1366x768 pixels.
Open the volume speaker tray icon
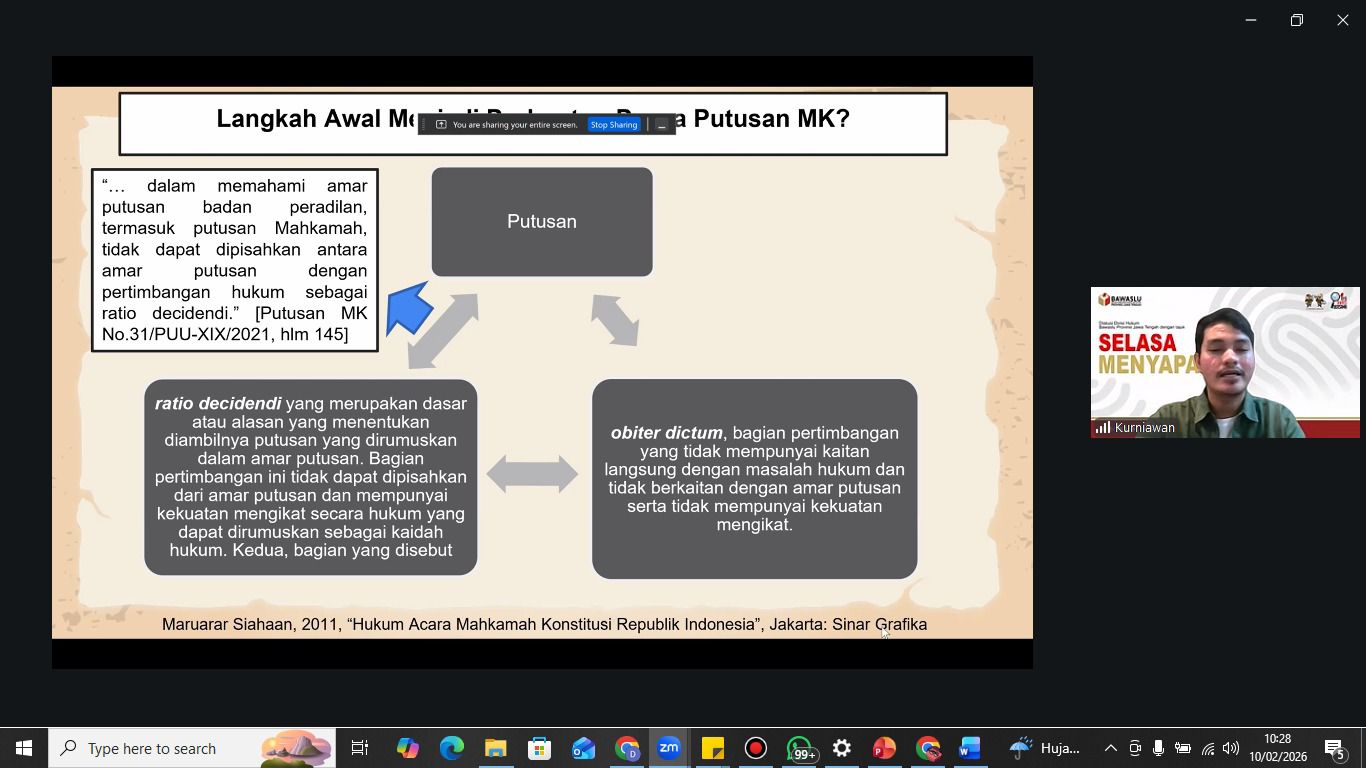[x=1231, y=748]
